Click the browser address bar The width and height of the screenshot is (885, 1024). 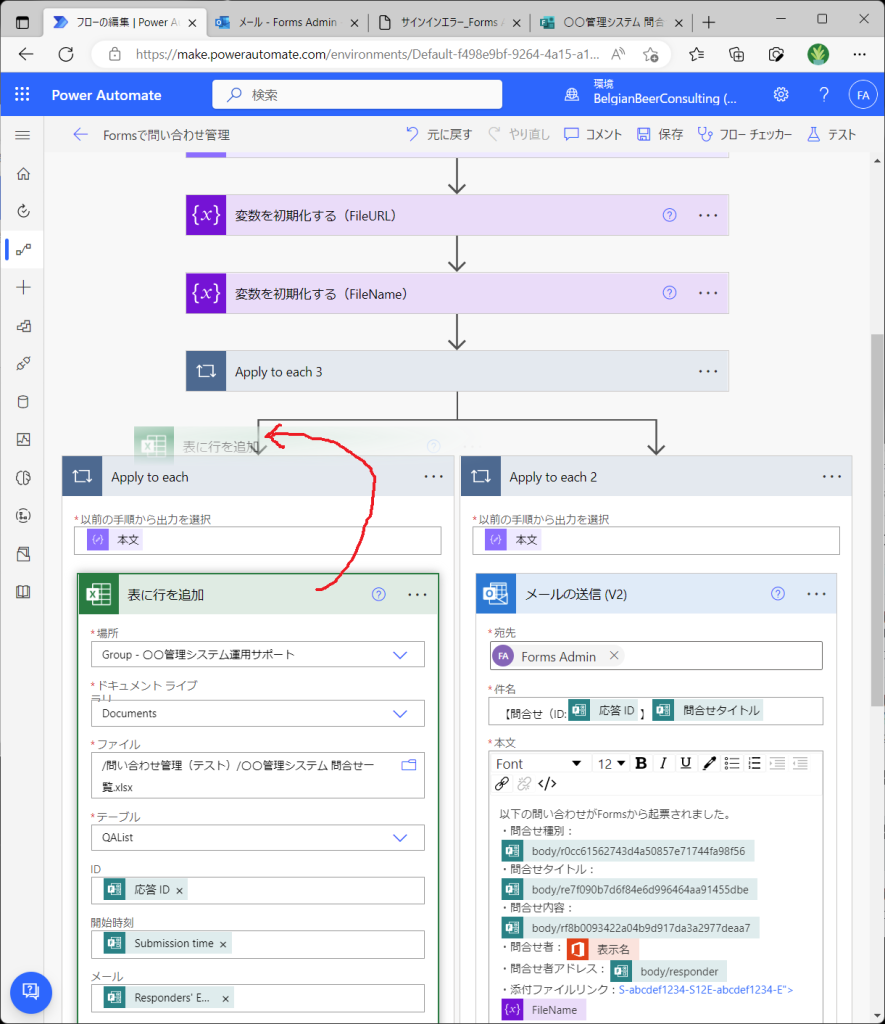coord(367,54)
